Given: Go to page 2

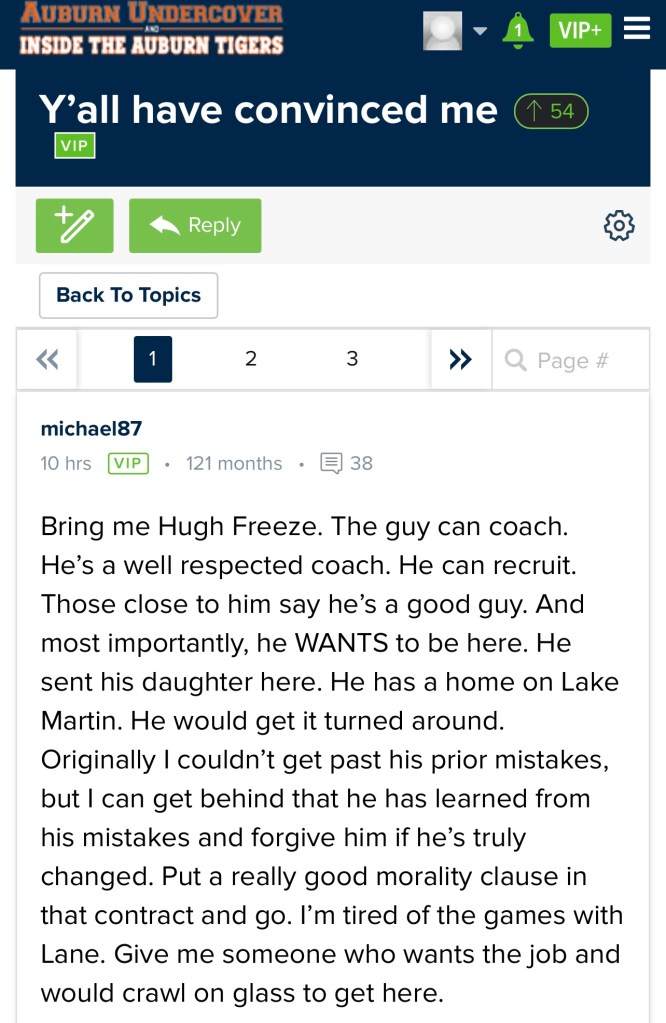Looking at the screenshot, I should [251, 359].
